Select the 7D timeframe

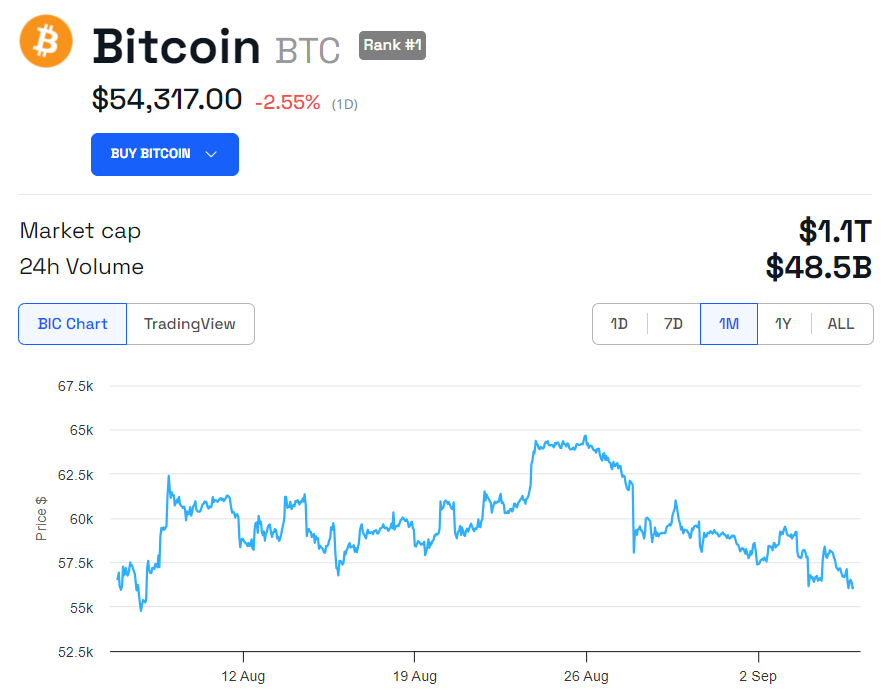pyautogui.click(x=673, y=323)
